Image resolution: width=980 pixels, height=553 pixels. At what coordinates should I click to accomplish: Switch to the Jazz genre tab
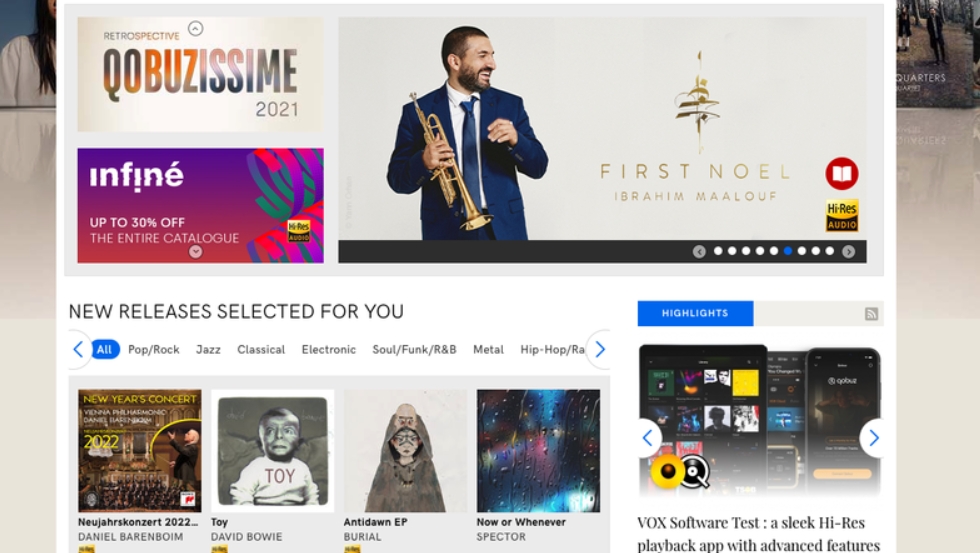point(208,349)
